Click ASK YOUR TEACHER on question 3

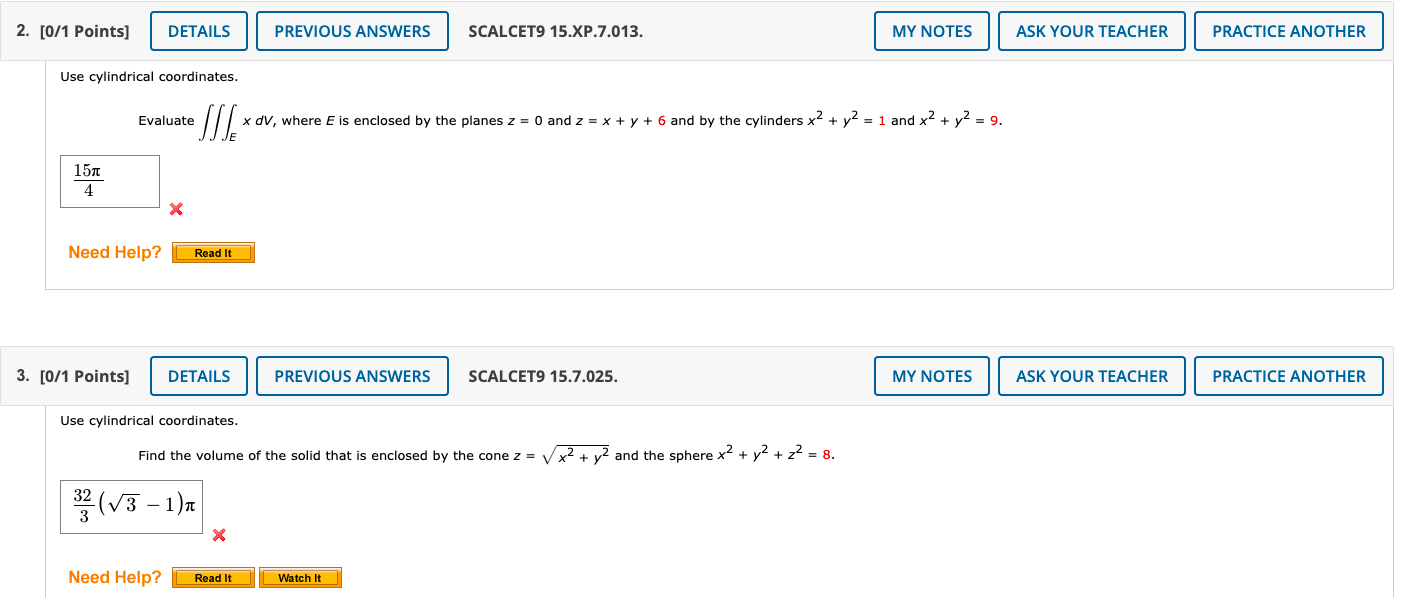[1091, 376]
